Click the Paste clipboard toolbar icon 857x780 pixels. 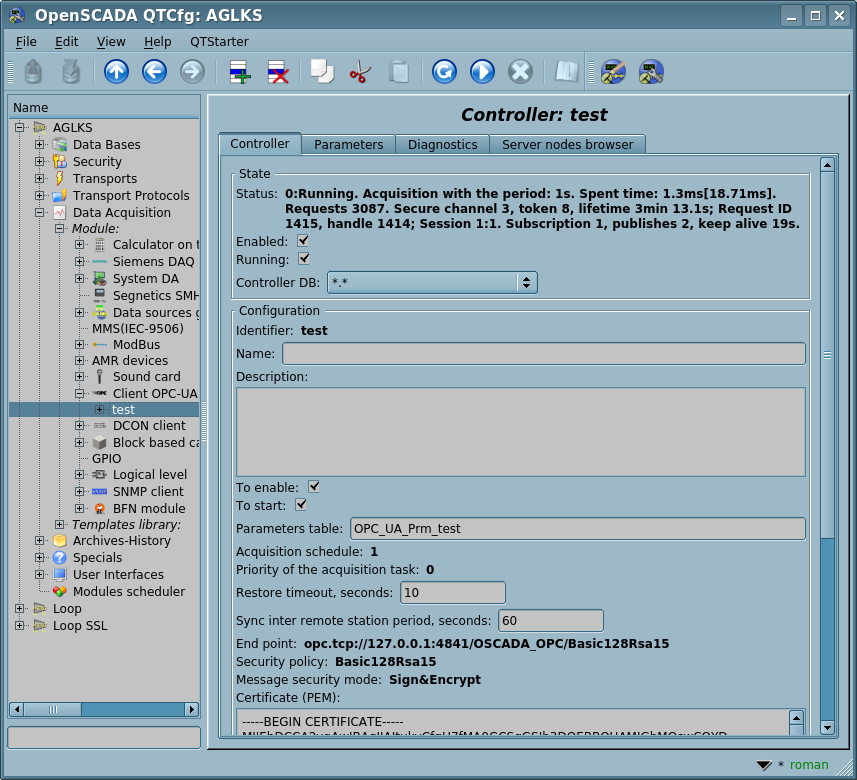coord(399,72)
